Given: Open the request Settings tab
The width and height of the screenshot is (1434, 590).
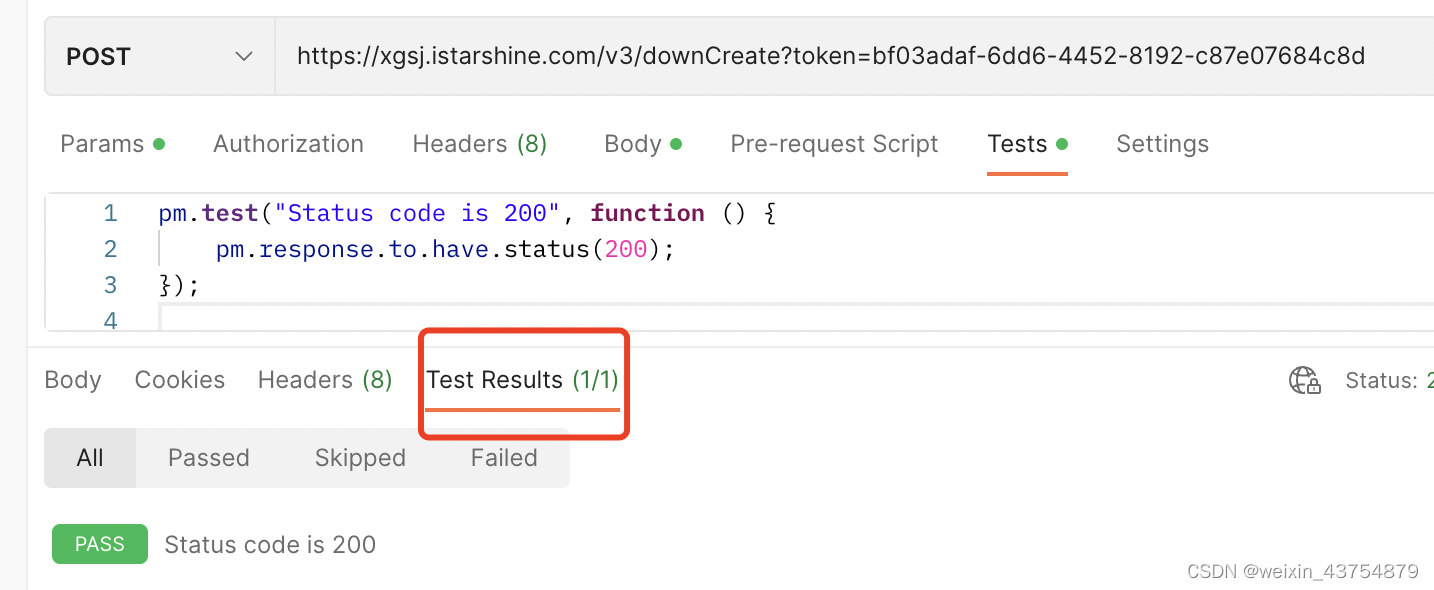Looking at the screenshot, I should pyautogui.click(x=1162, y=144).
